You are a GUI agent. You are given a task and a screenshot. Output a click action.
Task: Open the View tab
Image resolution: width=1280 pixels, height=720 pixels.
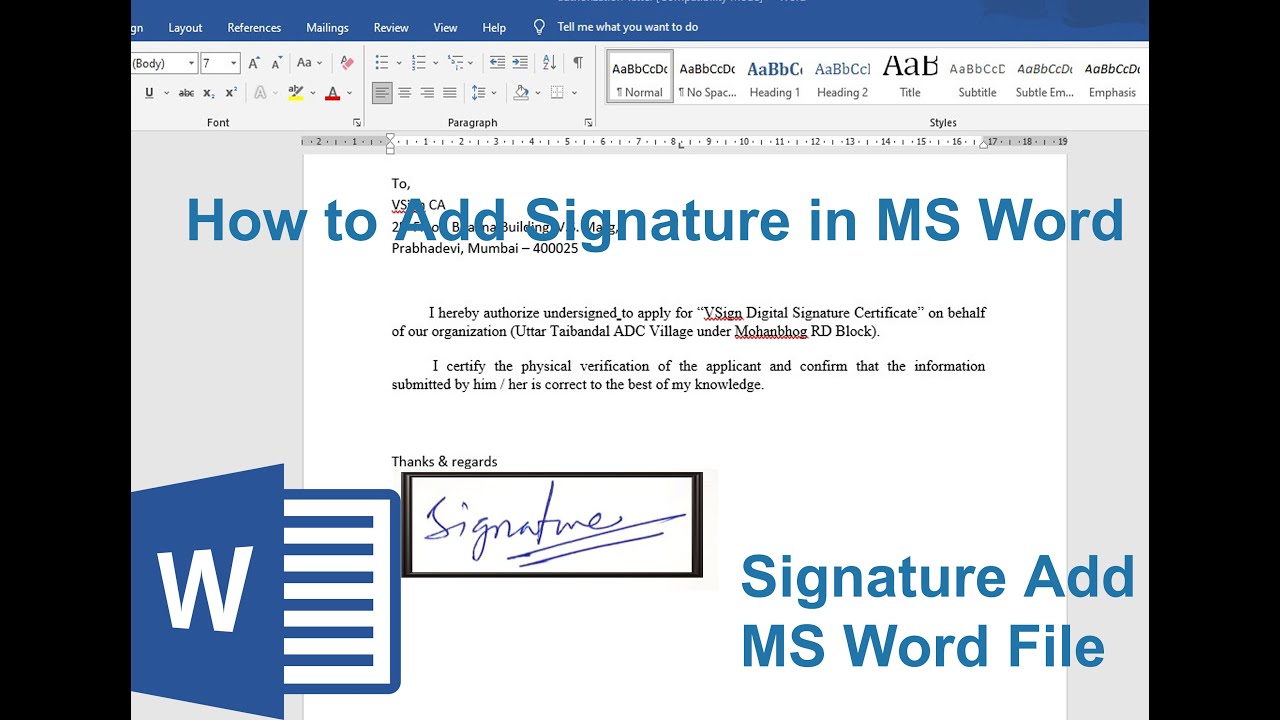[x=445, y=27]
